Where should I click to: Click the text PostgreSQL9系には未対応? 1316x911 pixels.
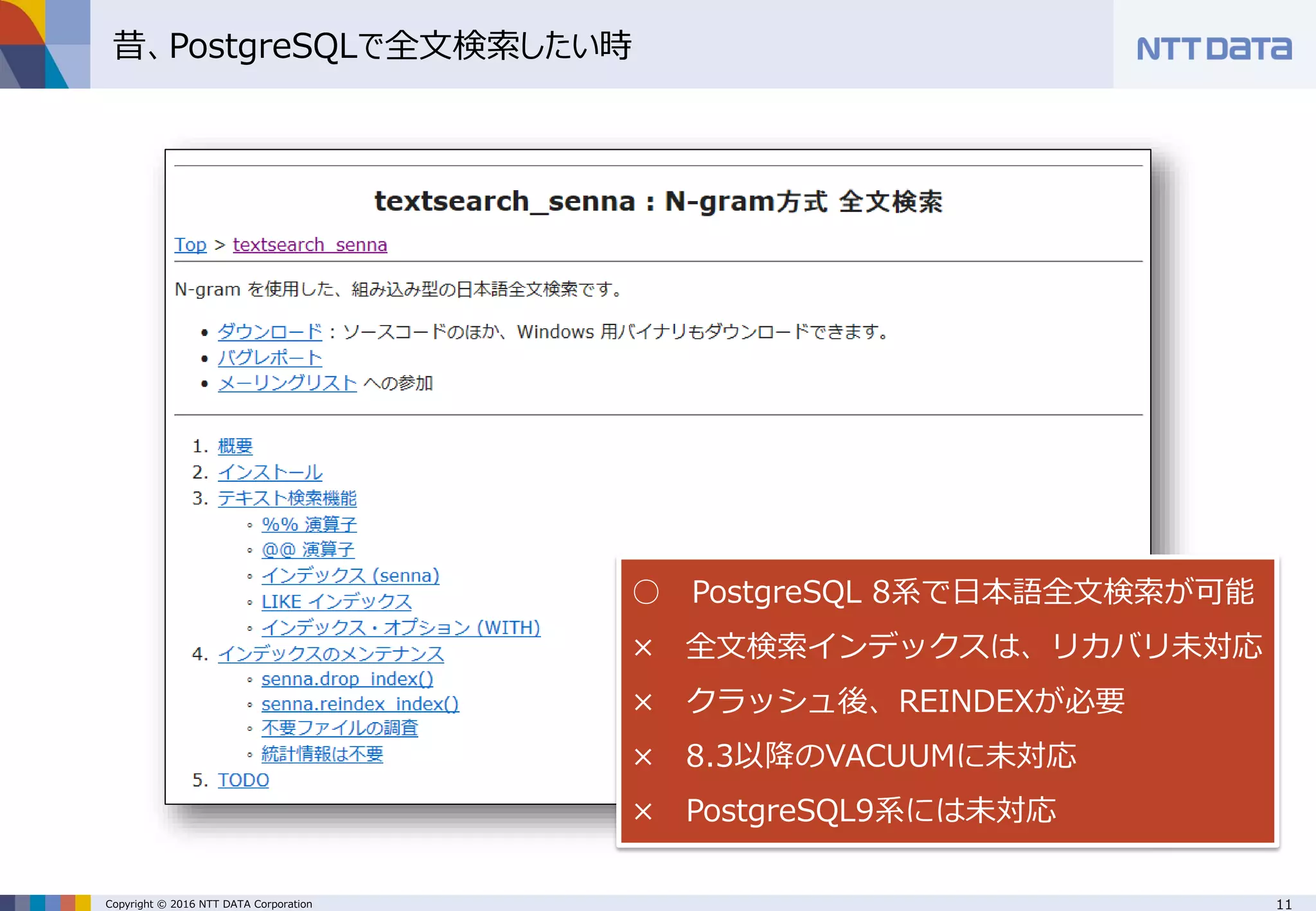click(871, 810)
